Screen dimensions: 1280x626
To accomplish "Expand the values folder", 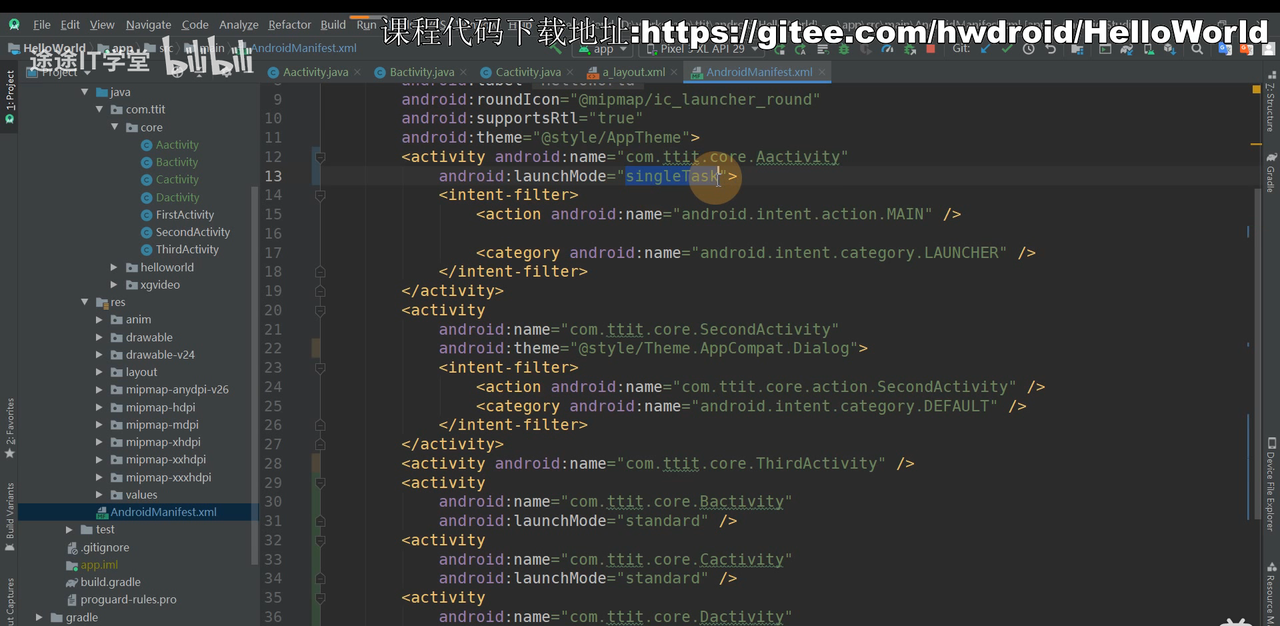I will click(x=100, y=494).
